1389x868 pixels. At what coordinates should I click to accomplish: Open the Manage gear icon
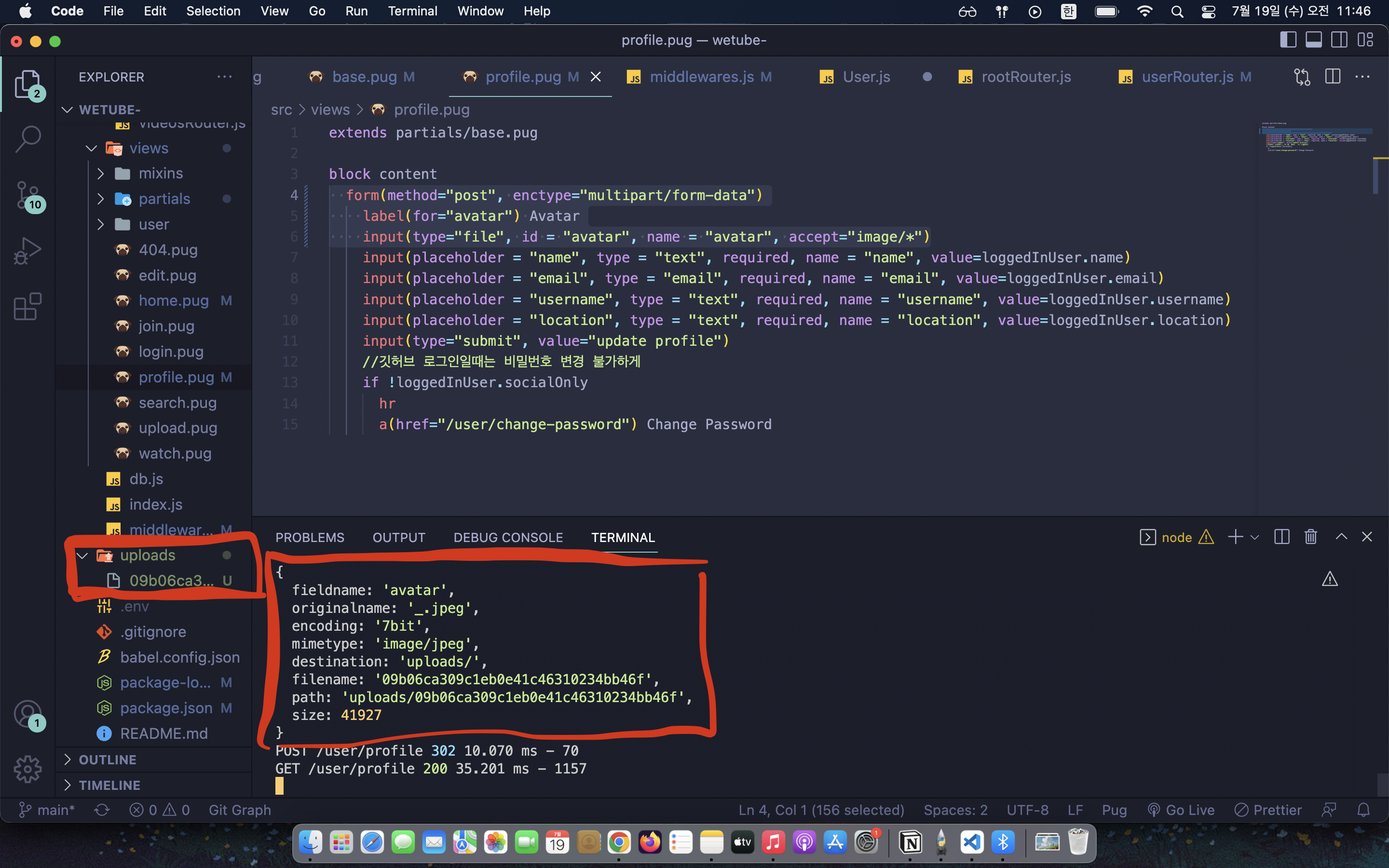point(27,769)
